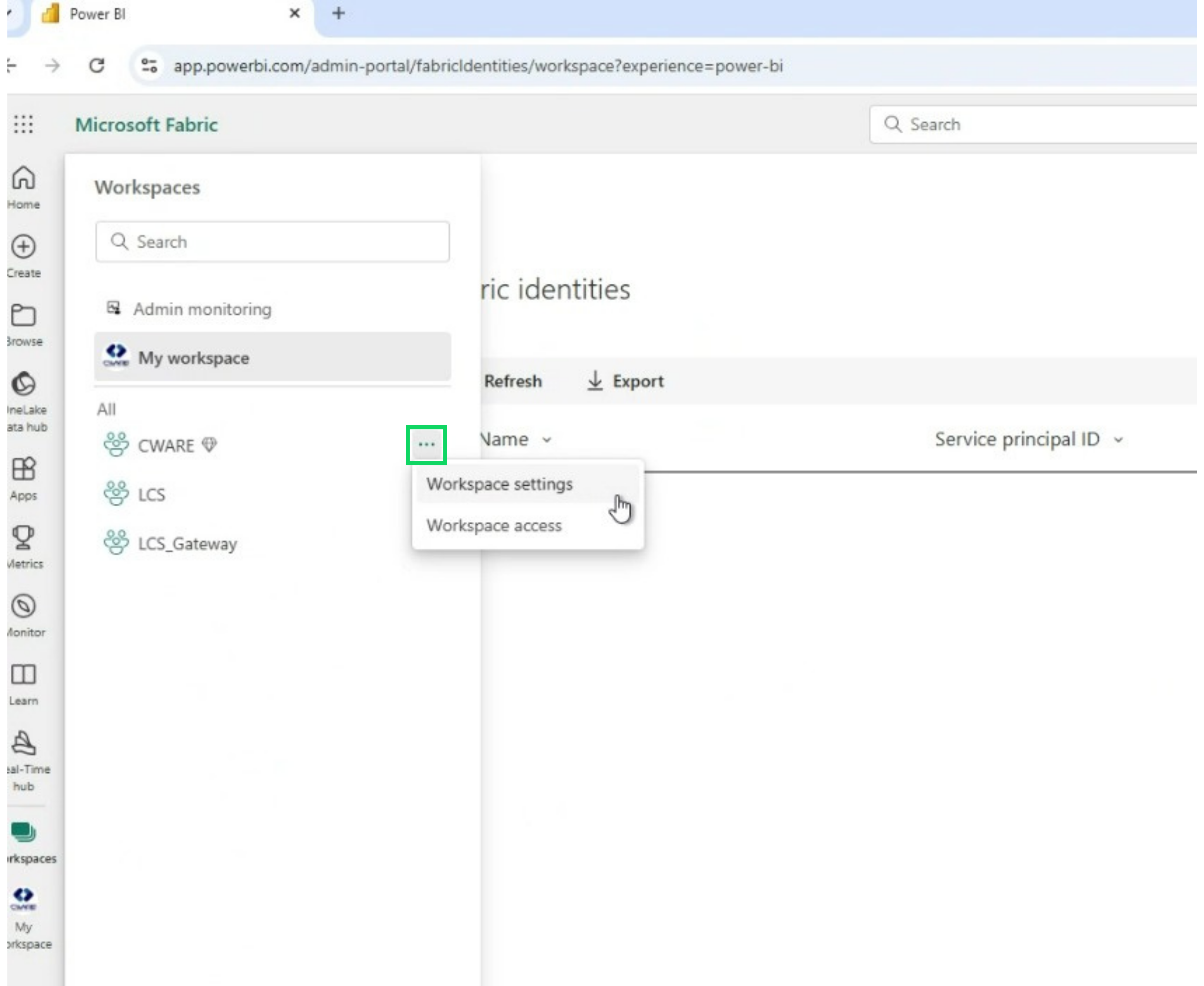The image size is (1204, 986).
Task: Open the Monitor icon in sidebar
Action: coord(23,607)
